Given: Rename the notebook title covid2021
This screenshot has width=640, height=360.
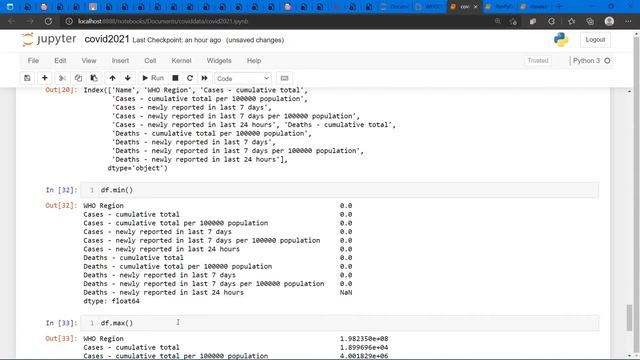Looking at the screenshot, I should (107, 39).
